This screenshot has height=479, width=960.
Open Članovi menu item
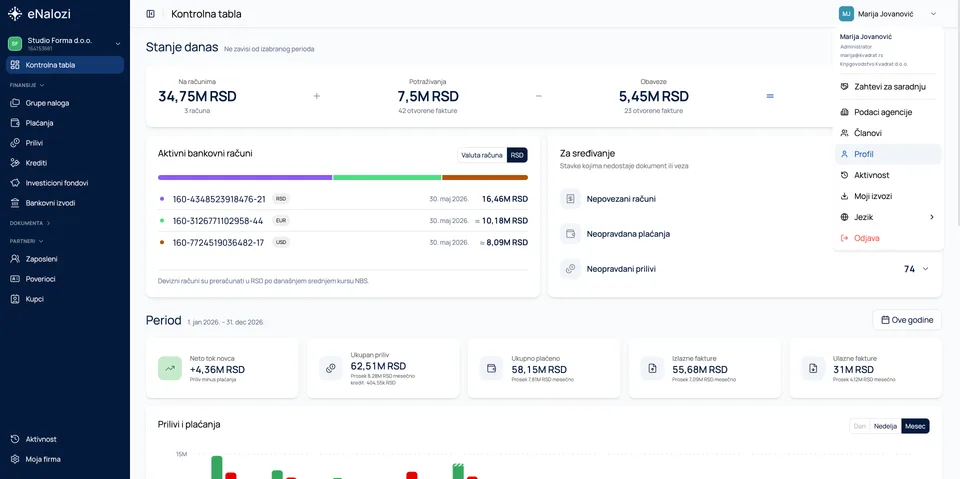[x=888, y=133]
